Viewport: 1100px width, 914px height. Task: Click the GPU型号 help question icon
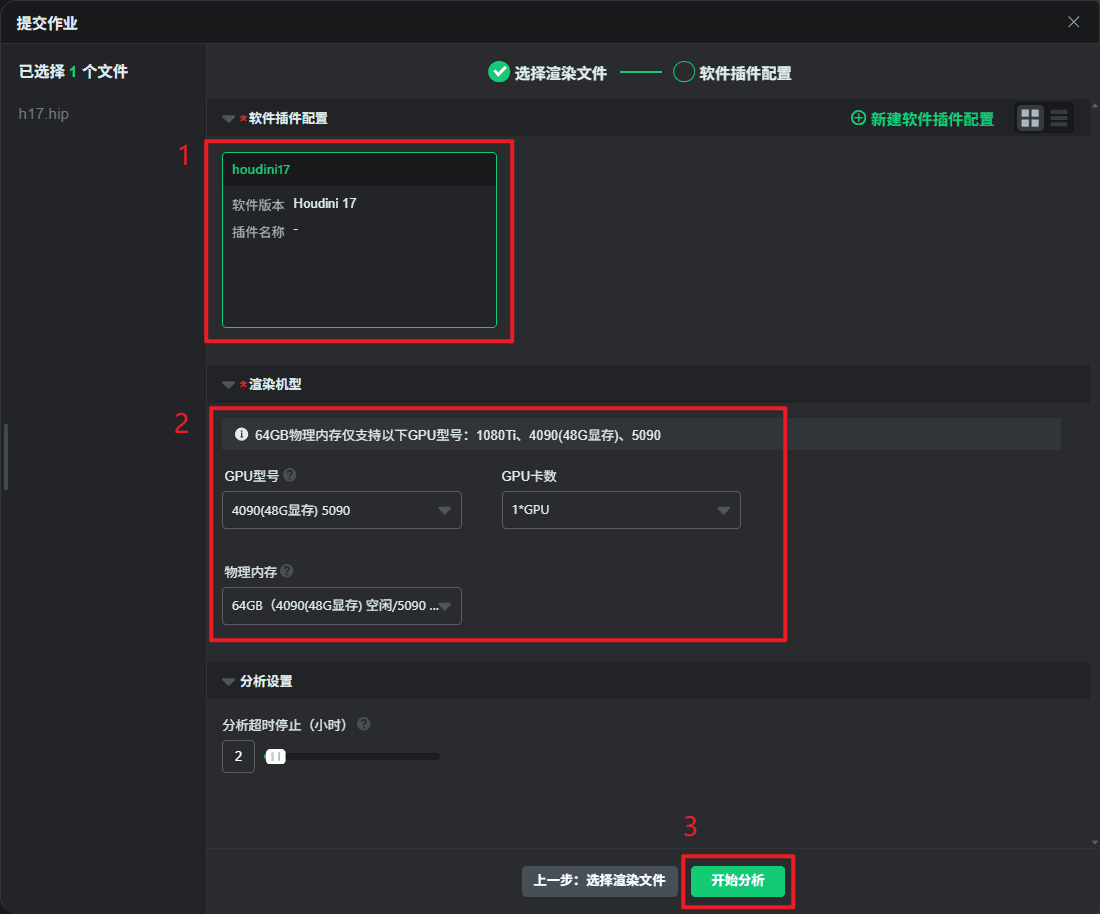tap(290, 475)
